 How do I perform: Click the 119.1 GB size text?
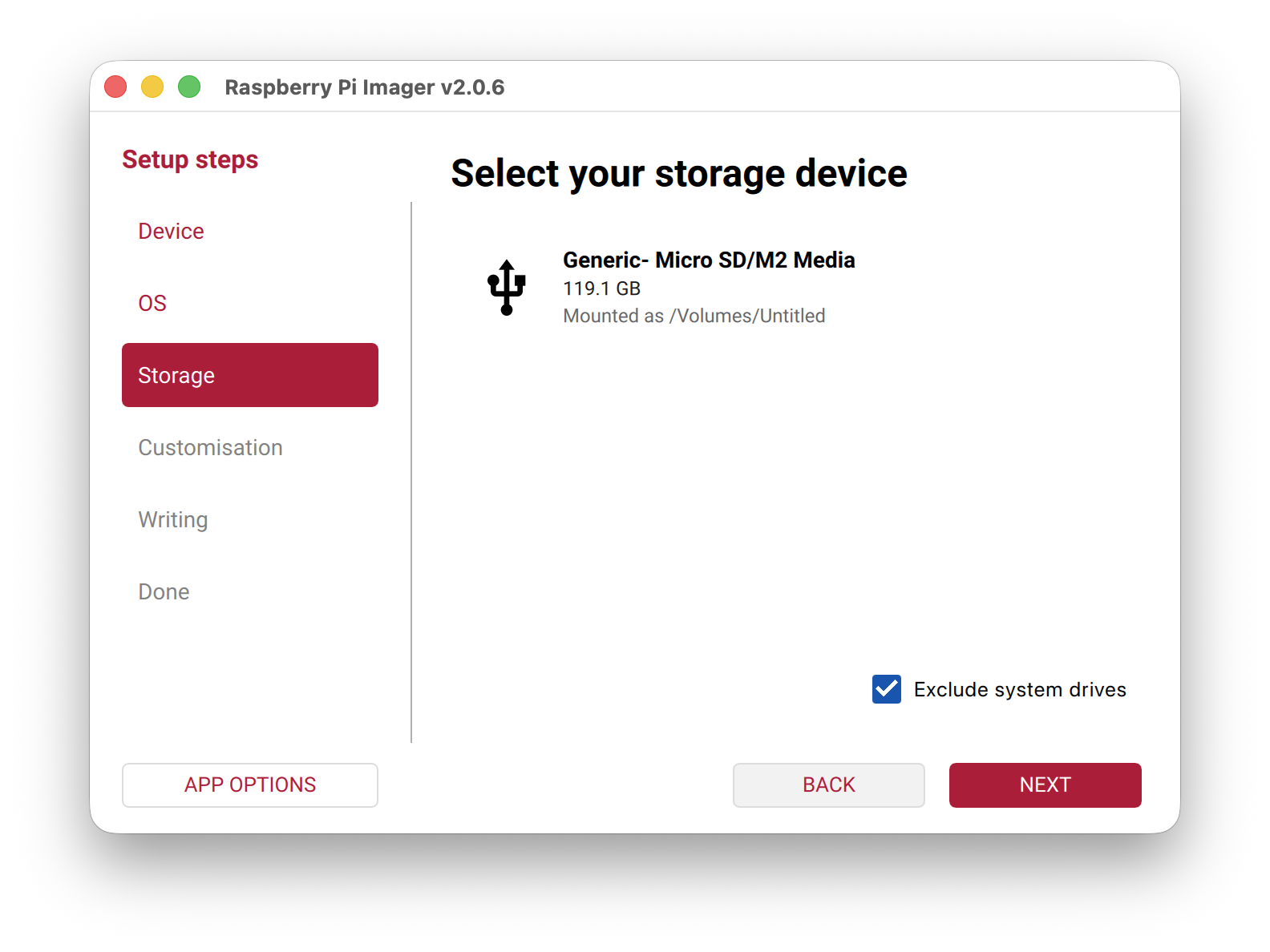(601, 288)
